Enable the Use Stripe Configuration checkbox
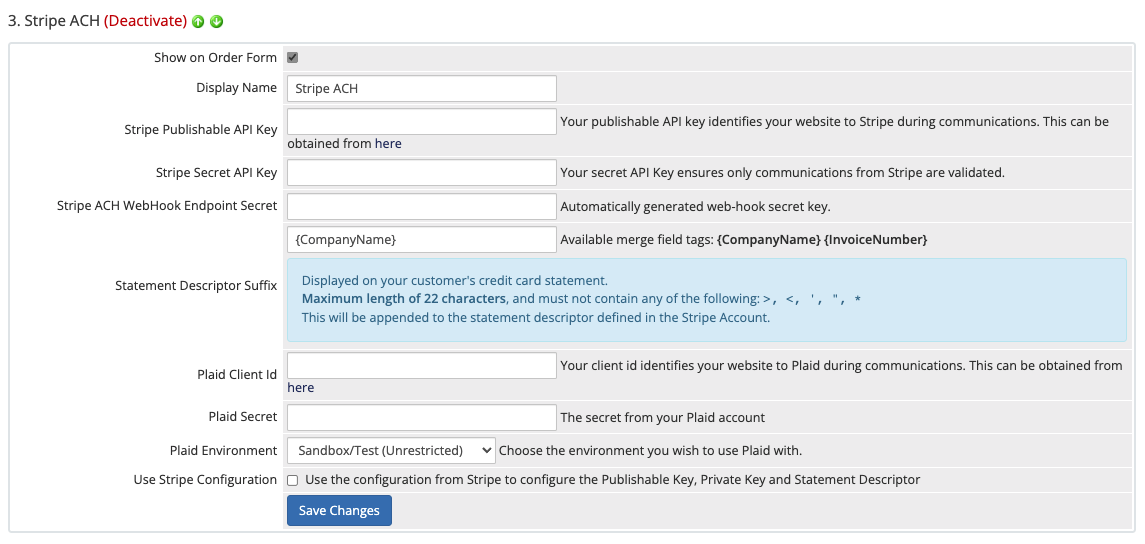The width and height of the screenshot is (1145, 544). 292,480
